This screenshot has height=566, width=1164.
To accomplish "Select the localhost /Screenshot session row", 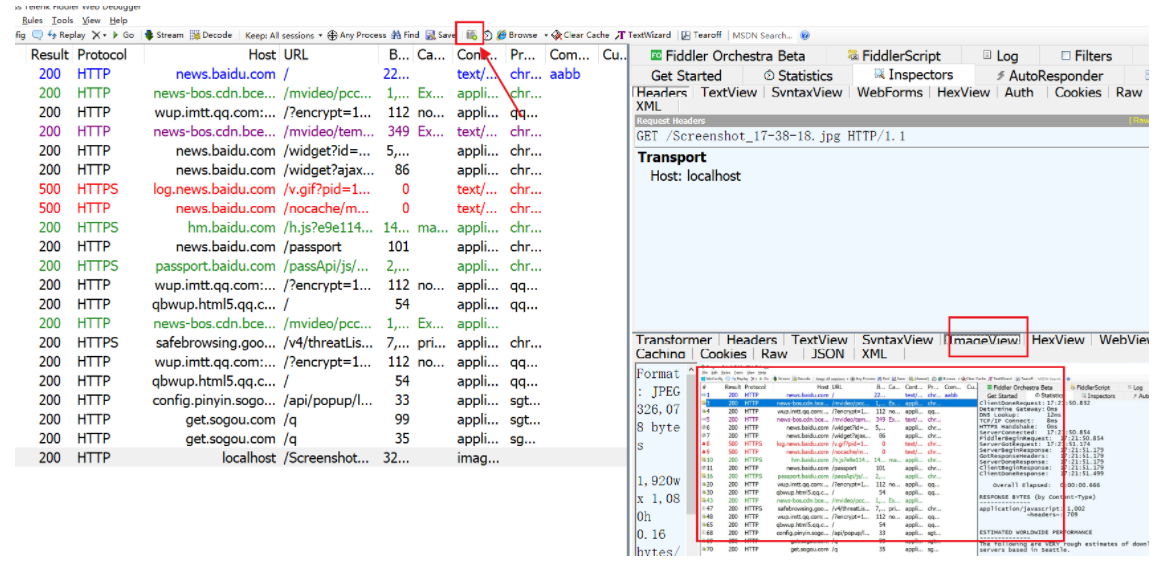I will tap(321, 458).
